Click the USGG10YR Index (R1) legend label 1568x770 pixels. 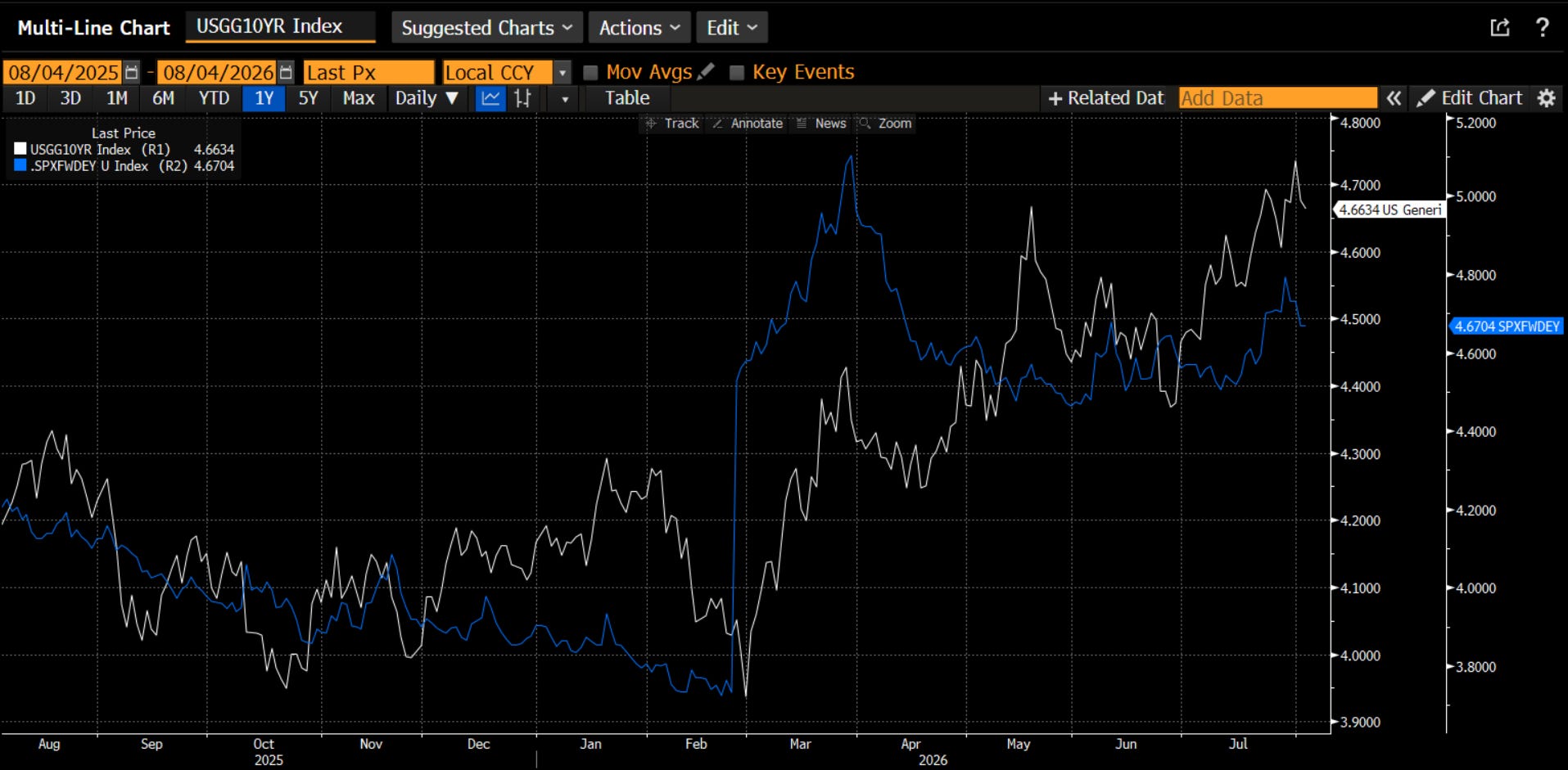100,150
